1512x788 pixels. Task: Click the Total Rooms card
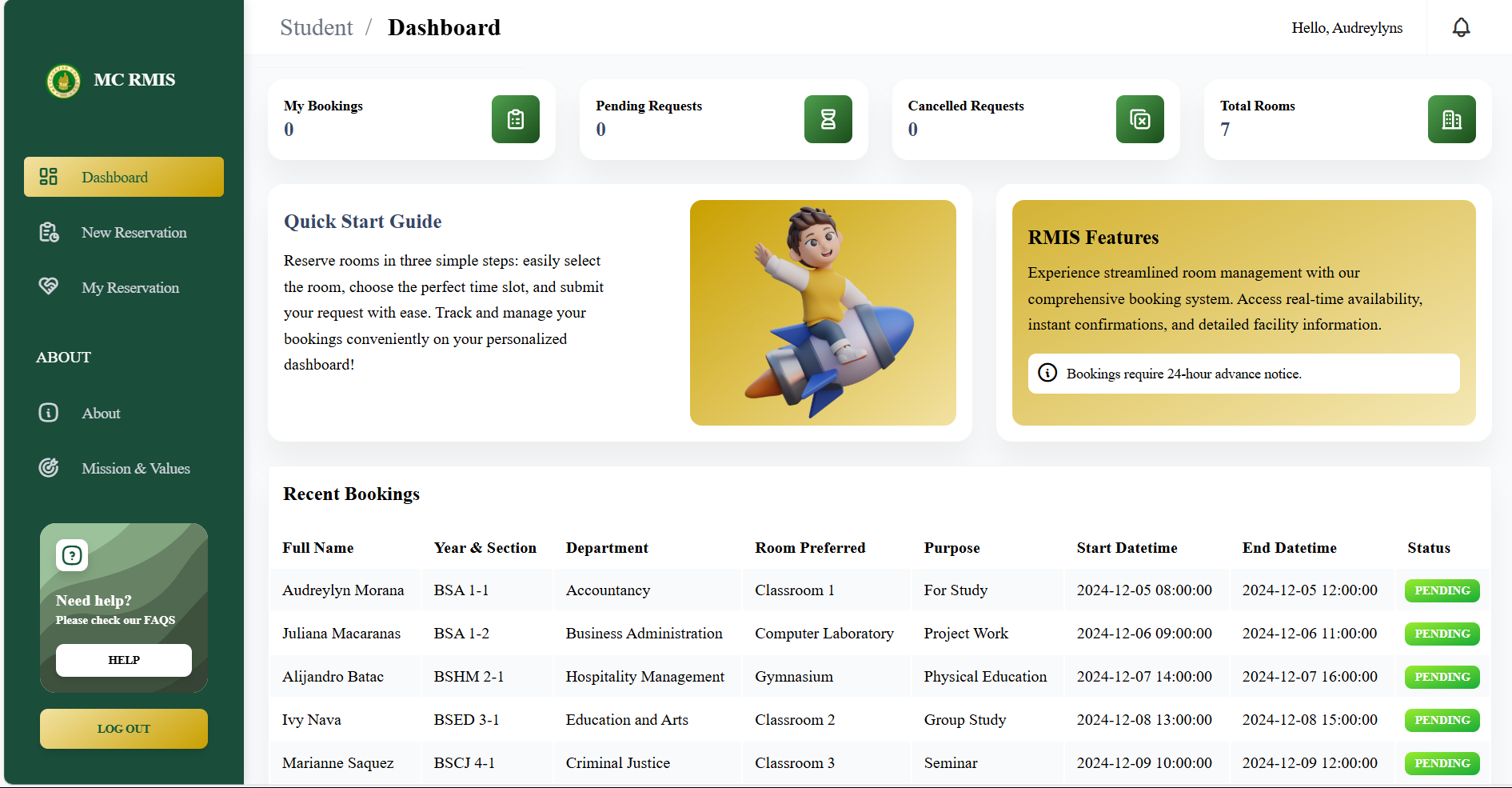click(x=1348, y=119)
